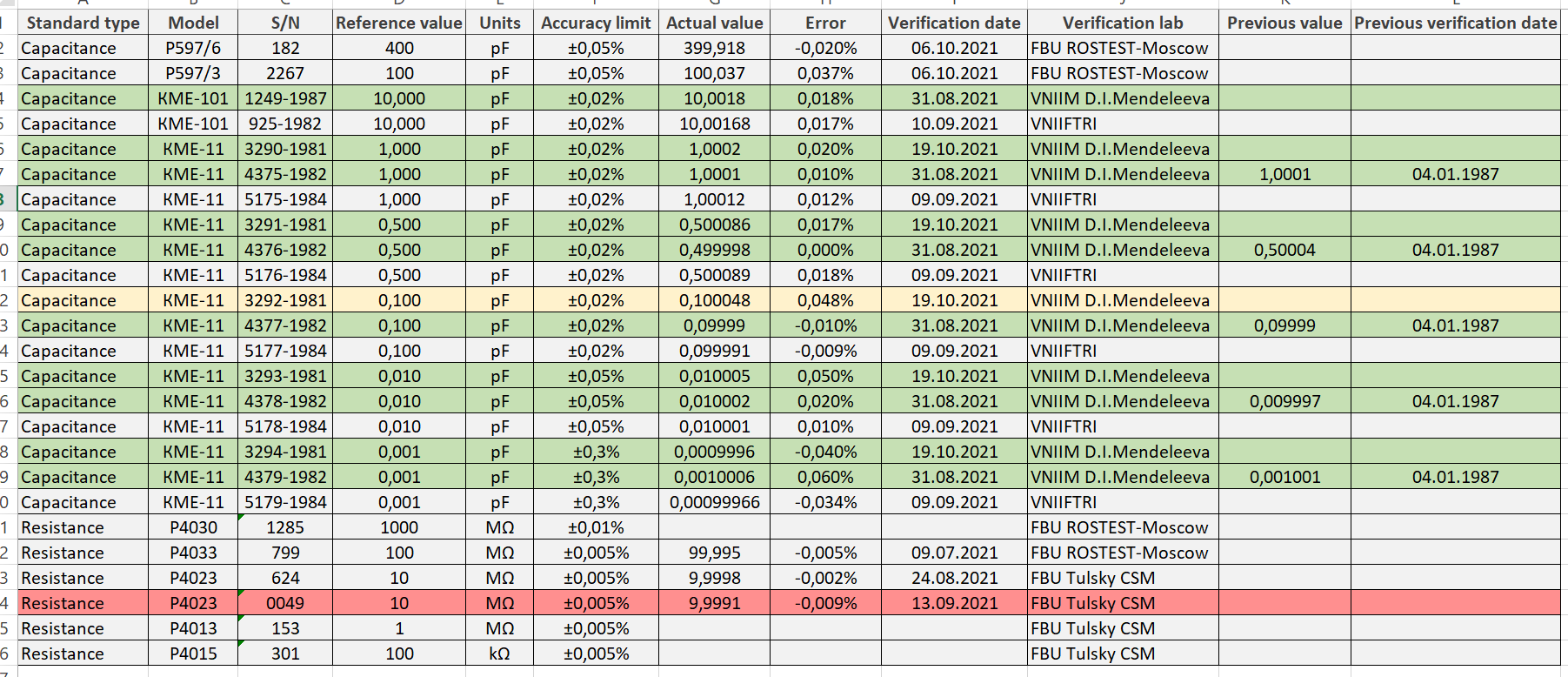
Task: Select the 'Verification lab' column header cell
Action: point(1122,23)
